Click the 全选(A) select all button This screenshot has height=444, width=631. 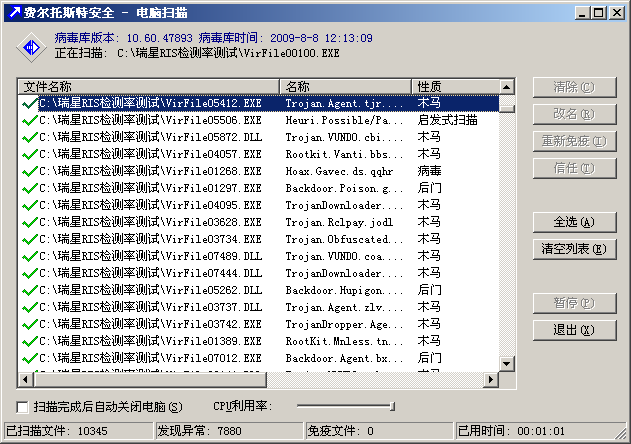(574, 222)
